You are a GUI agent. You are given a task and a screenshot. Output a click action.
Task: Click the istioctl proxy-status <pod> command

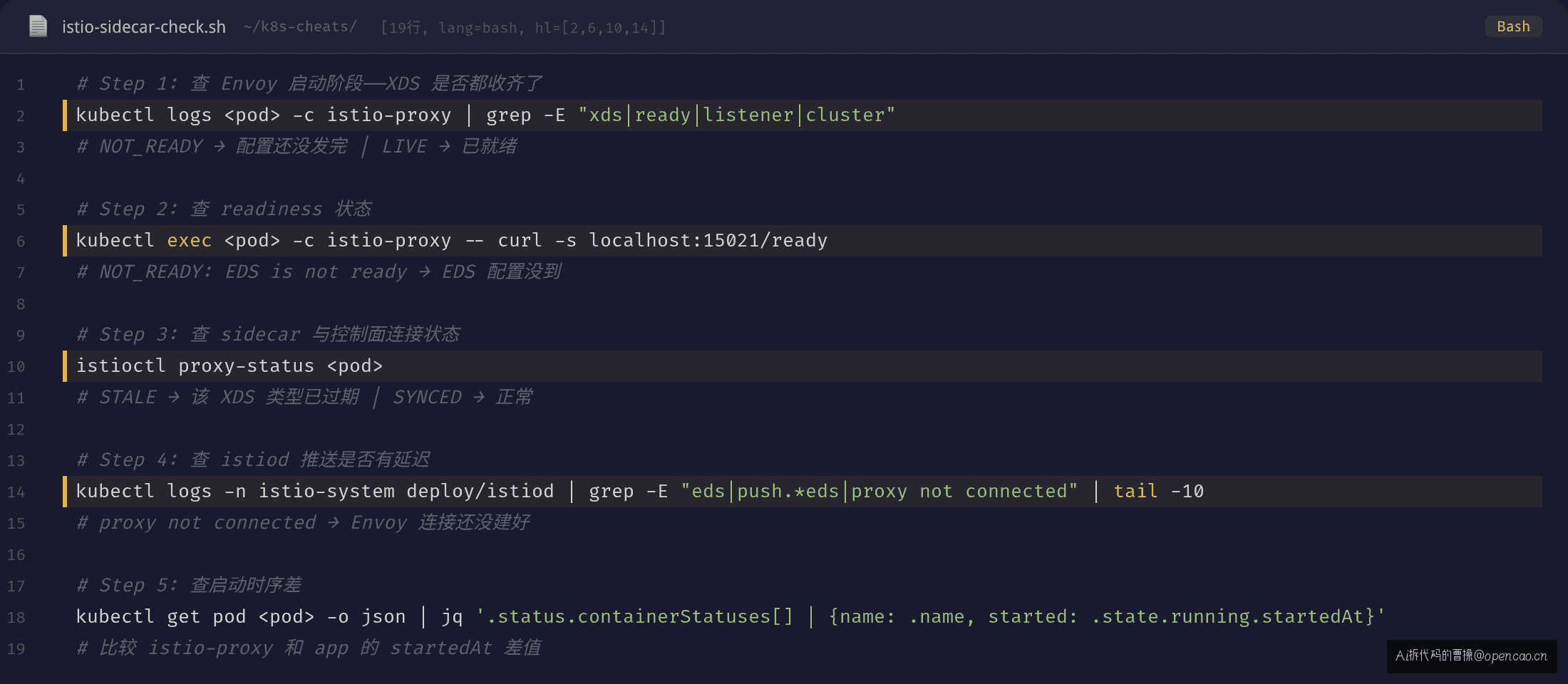(x=229, y=366)
